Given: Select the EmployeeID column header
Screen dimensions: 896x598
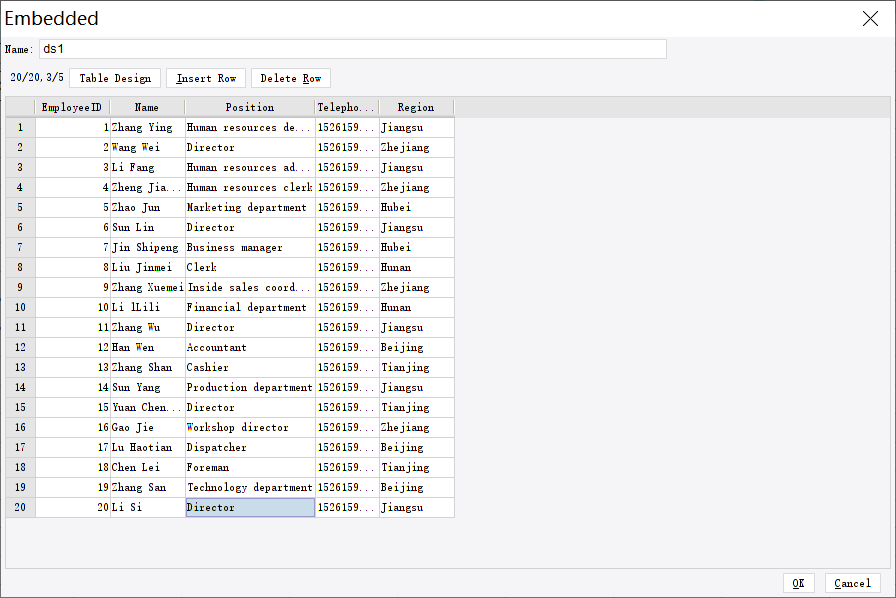Looking at the screenshot, I should 71,107.
